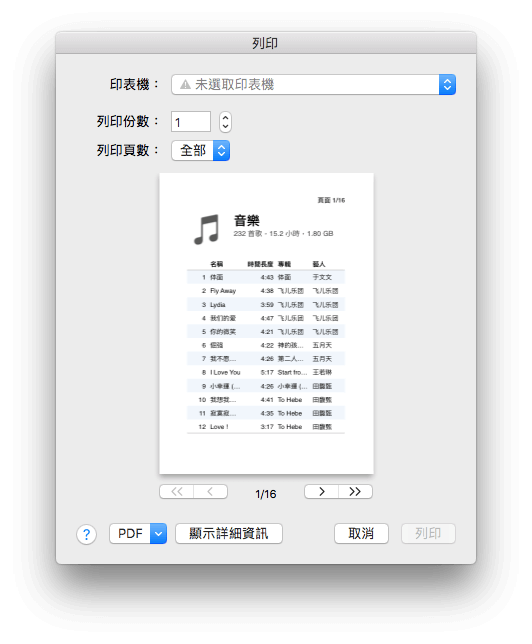
Task: Click the 列印份數 copies stepper arrows
Action: [225, 122]
